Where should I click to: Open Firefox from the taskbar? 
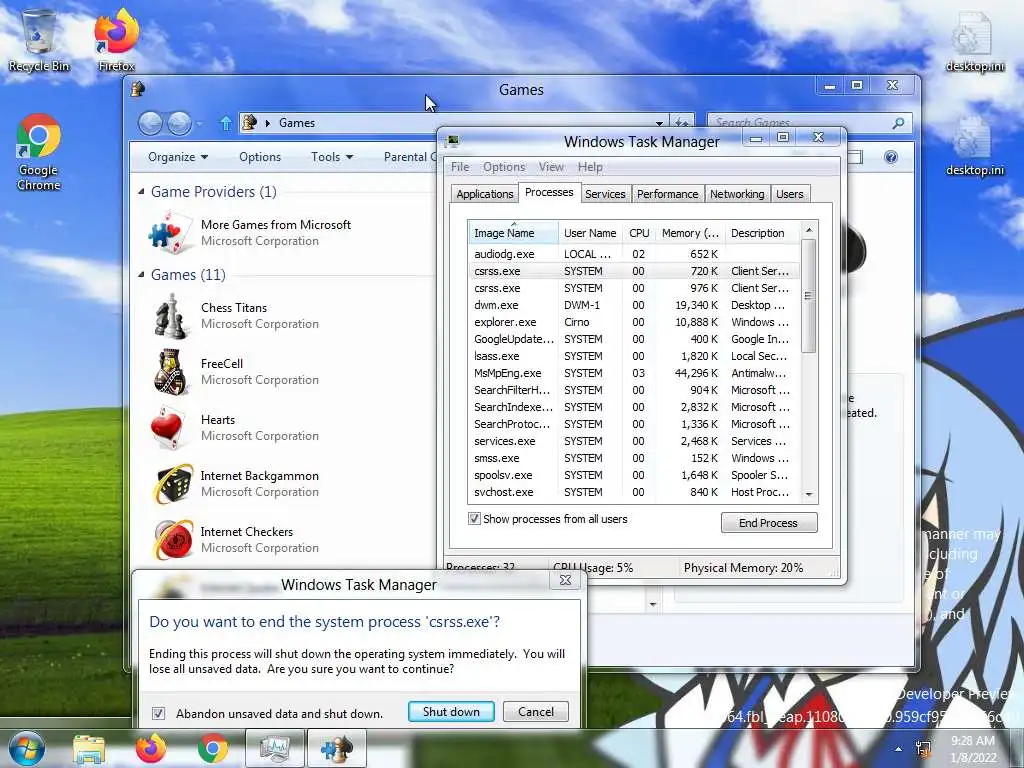point(151,749)
